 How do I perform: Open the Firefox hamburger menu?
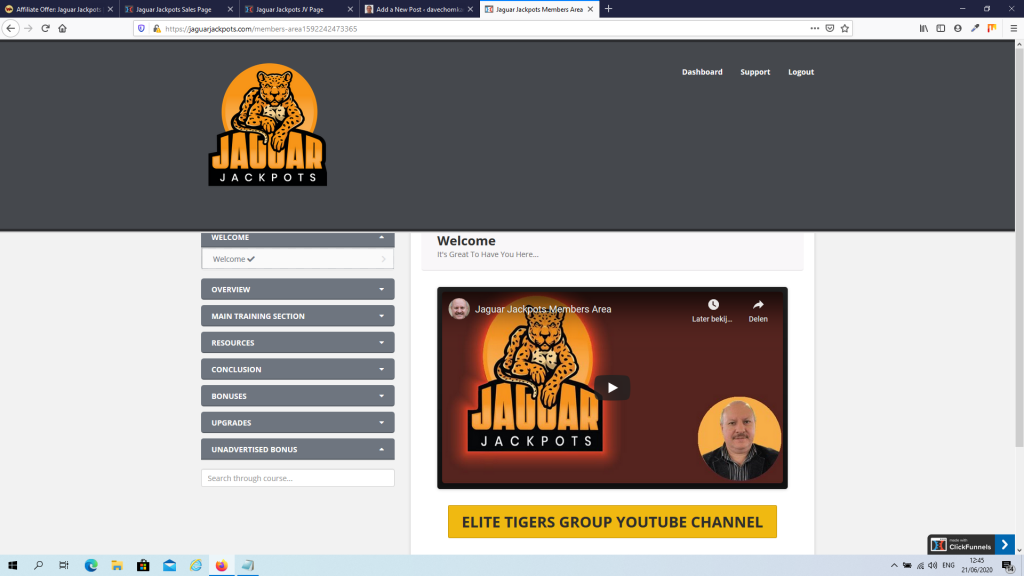(x=1014, y=29)
